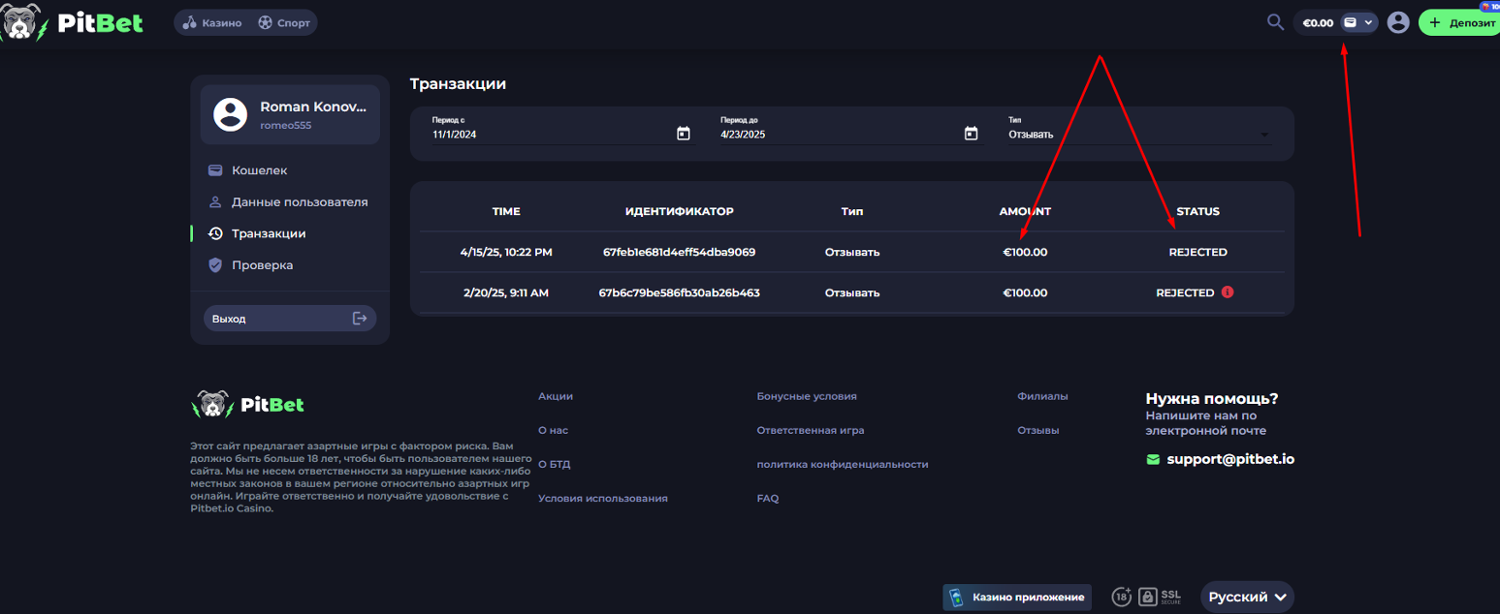
Task: Click the red info icon beside REJECTED
Action: pos(1227,293)
